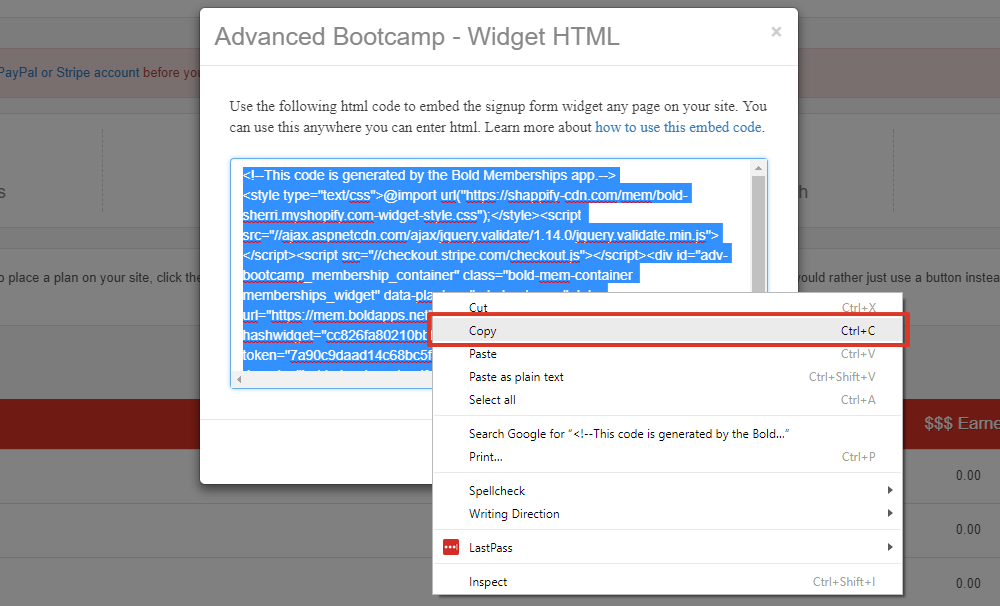Viewport: 1000px width, 606px height.
Task: Expand the Spellcheck submenu
Action: pos(667,491)
